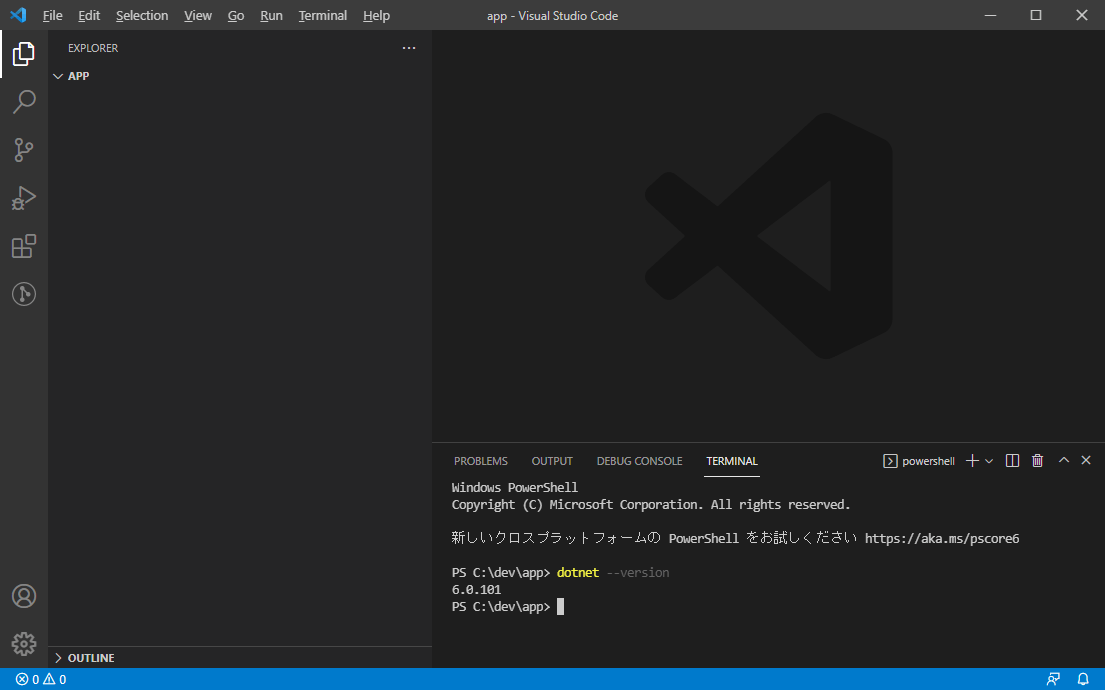
Task: Open the Manage gear icon
Action: (24, 643)
